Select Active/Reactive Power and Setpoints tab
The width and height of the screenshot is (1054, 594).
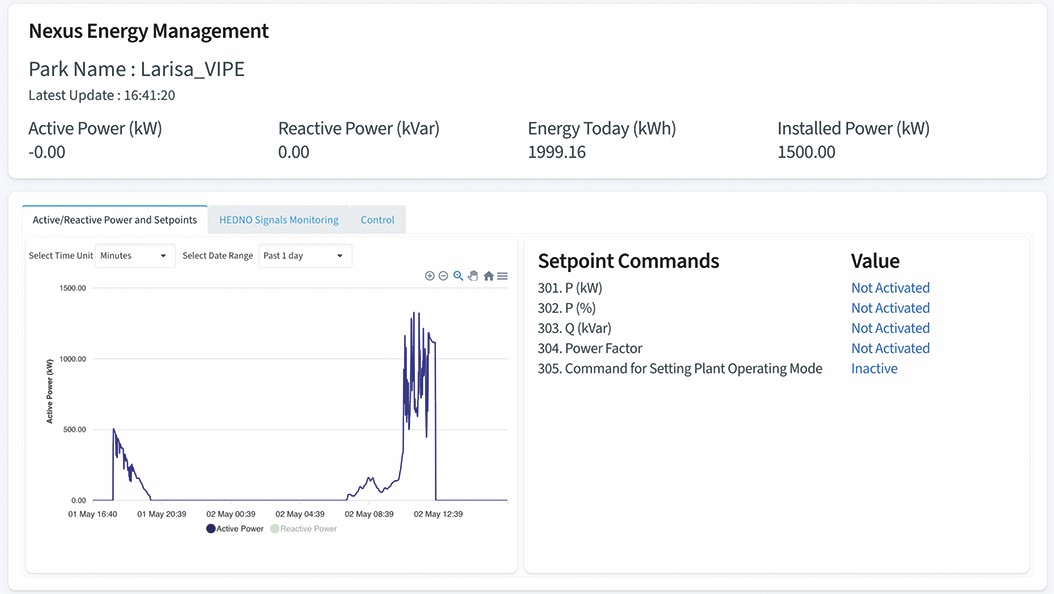coord(115,220)
